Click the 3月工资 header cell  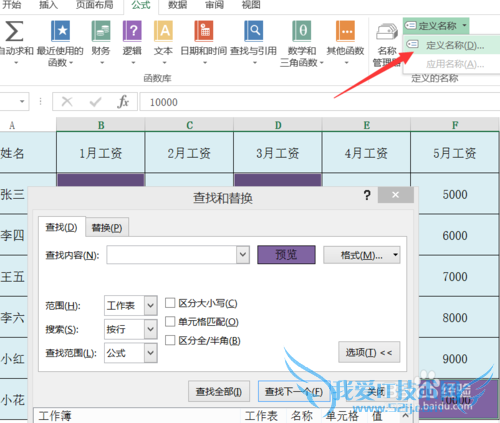click(278, 153)
